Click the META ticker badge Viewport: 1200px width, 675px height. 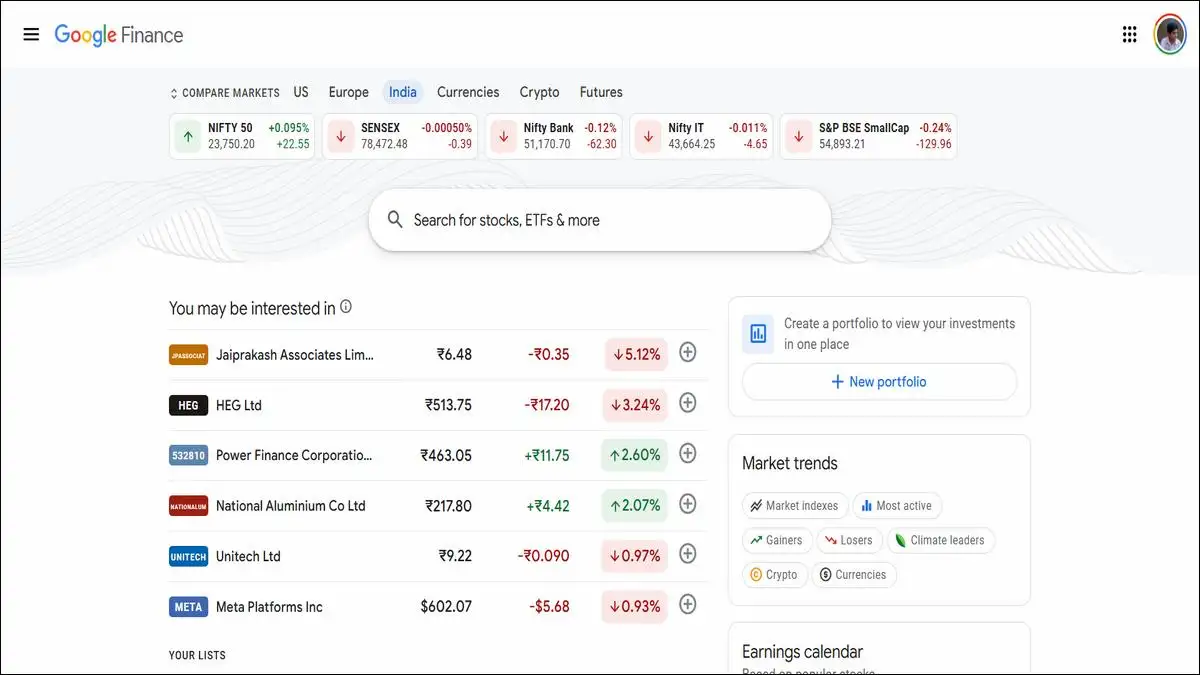[x=188, y=607]
